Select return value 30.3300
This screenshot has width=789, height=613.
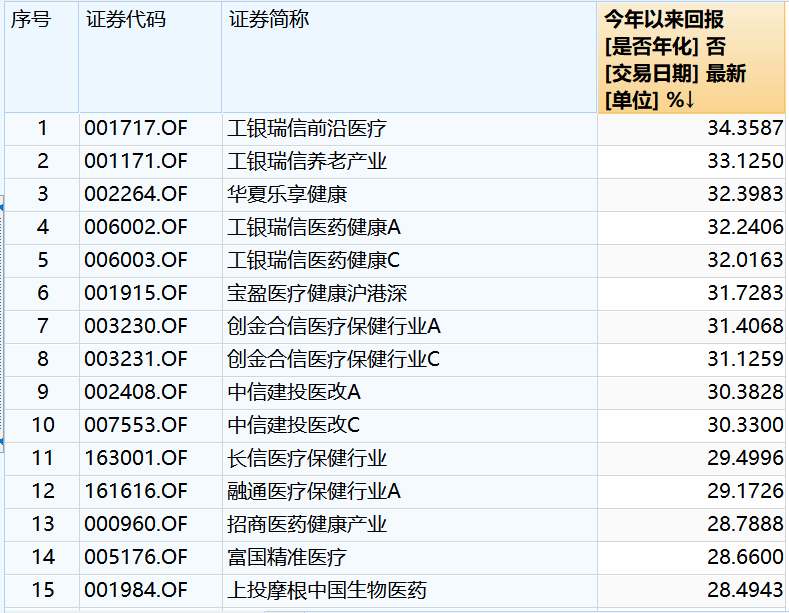[745, 425]
